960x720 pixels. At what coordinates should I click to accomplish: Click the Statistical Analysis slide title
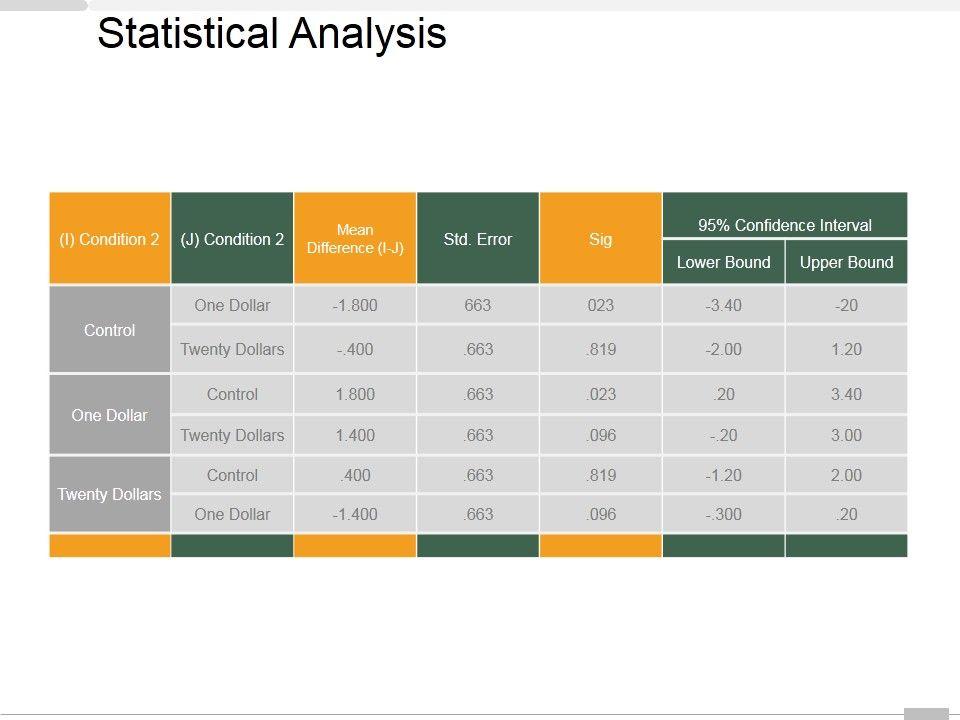click(271, 35)
